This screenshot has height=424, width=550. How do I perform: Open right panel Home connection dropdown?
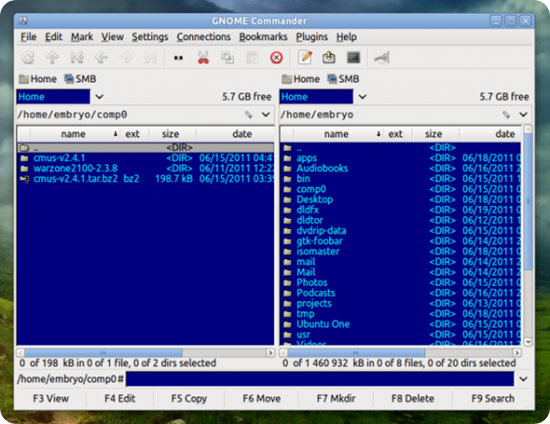coord(362,96)
